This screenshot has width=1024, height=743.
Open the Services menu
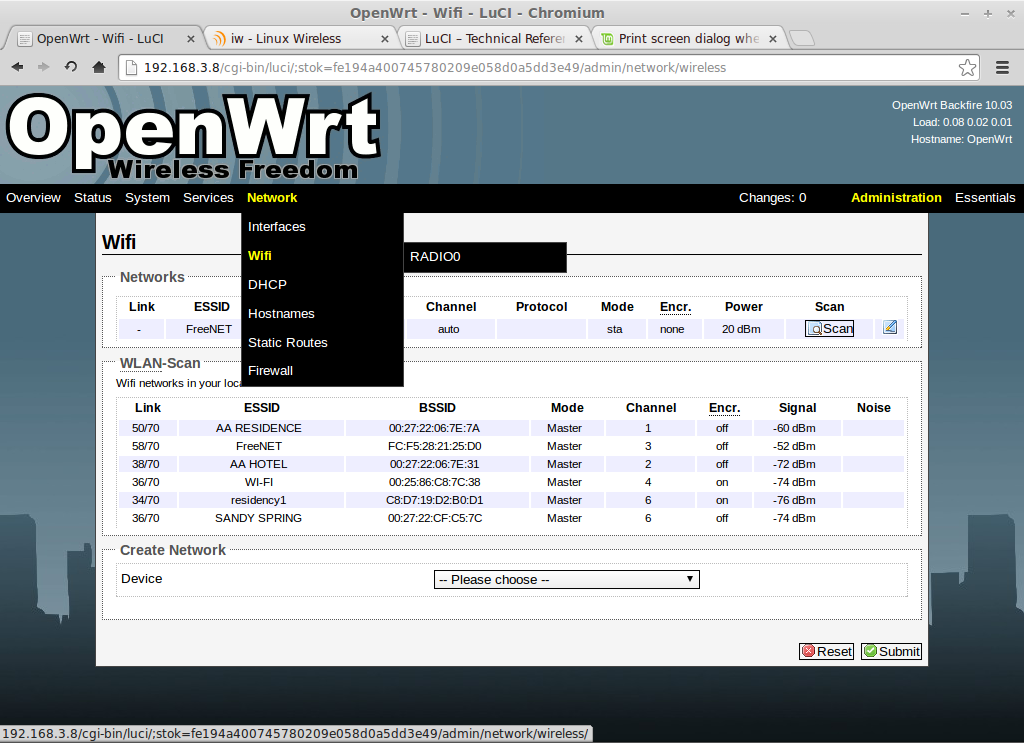click(208, 198)
